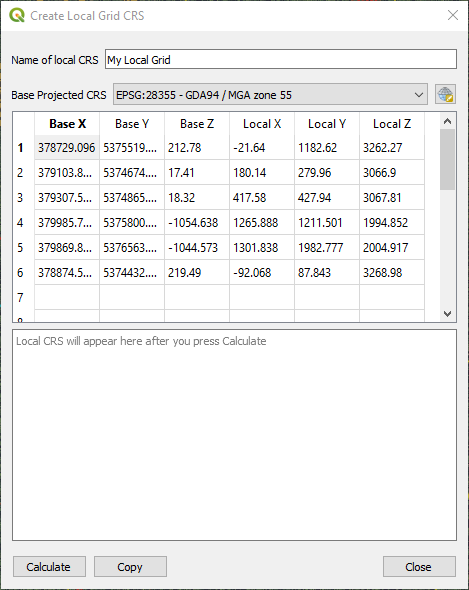Select Base Y cell 5374865....

point(132,198)
